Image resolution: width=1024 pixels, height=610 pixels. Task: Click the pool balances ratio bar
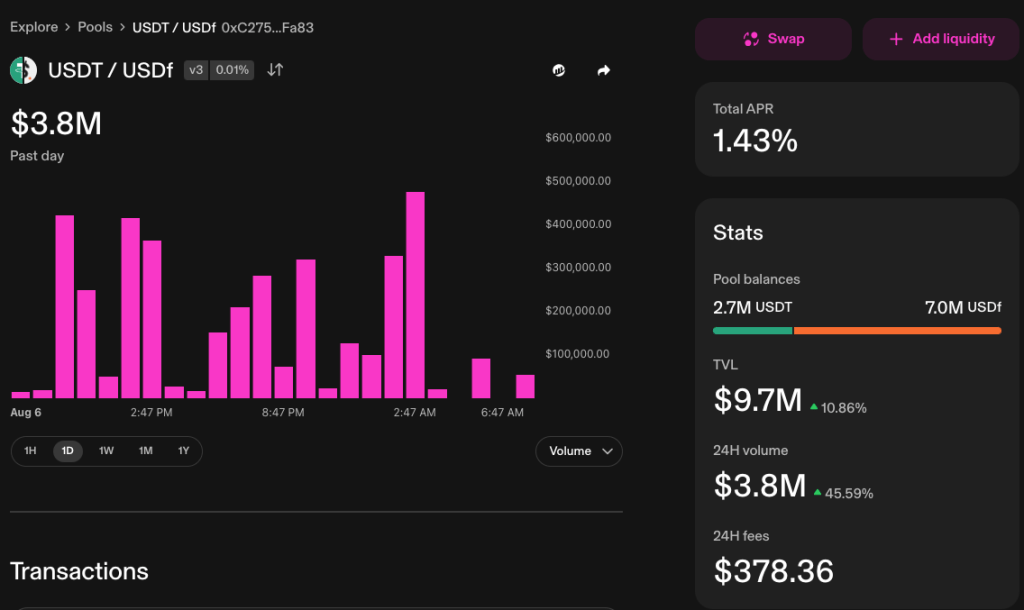click(856, 330)
